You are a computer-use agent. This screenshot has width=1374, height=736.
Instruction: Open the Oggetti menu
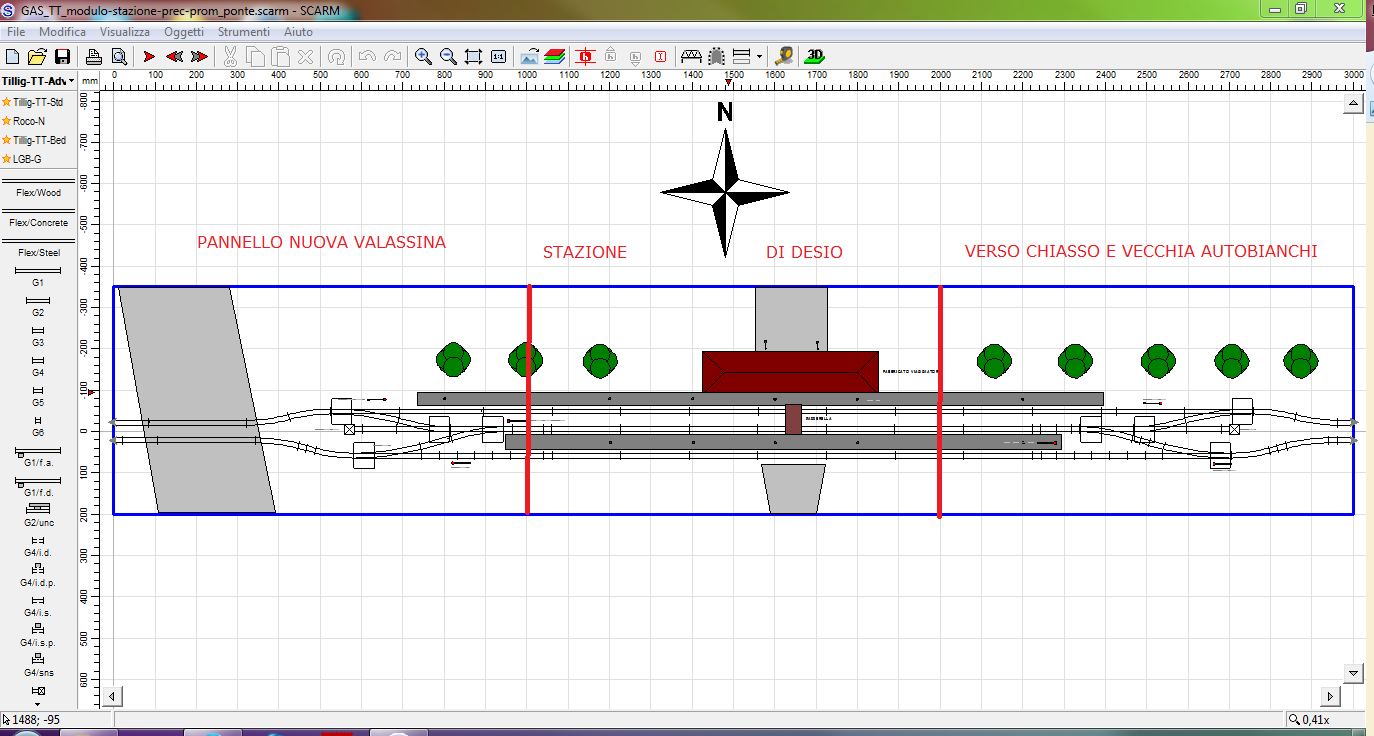184,32
